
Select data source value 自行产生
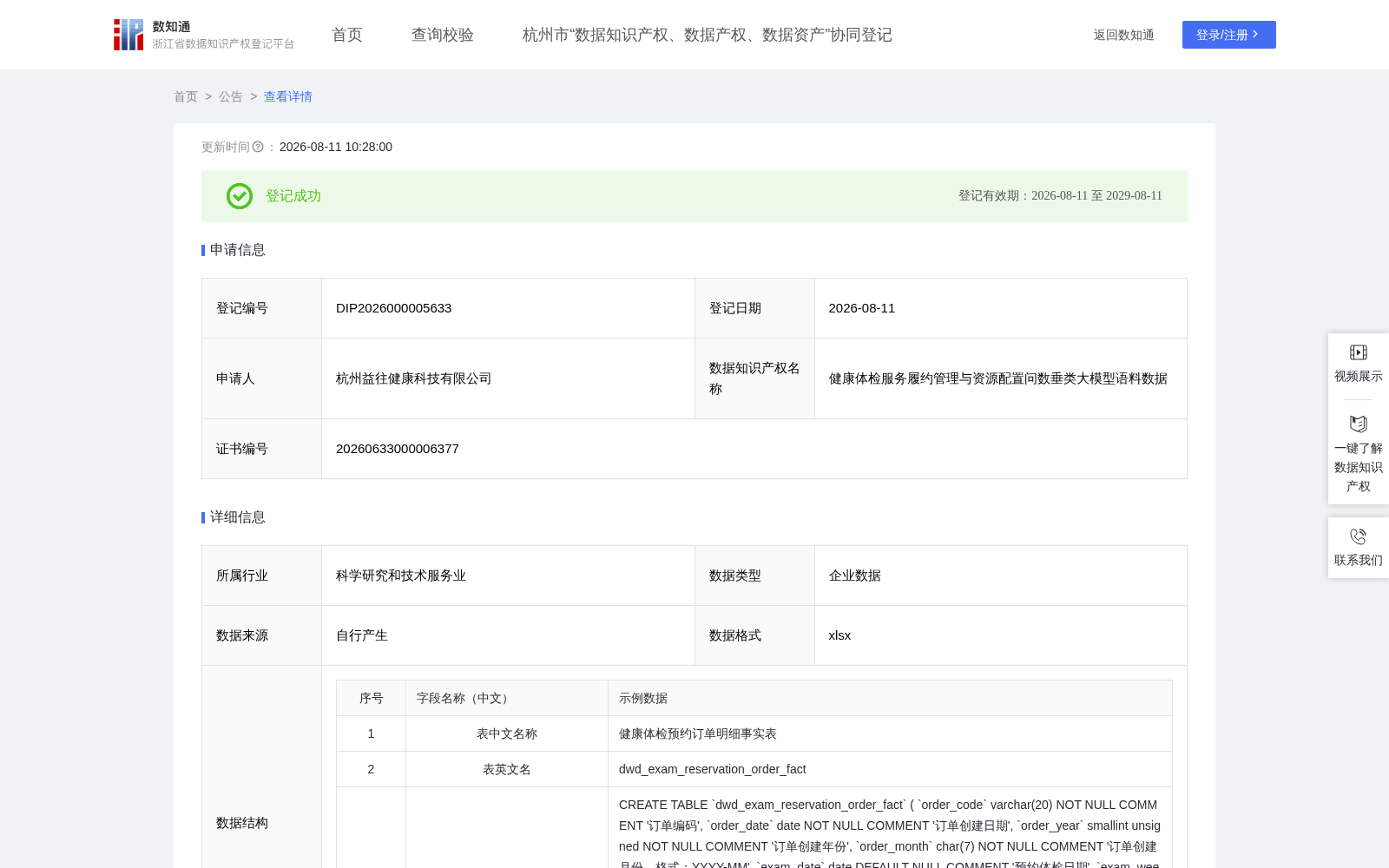coord(362,635)
